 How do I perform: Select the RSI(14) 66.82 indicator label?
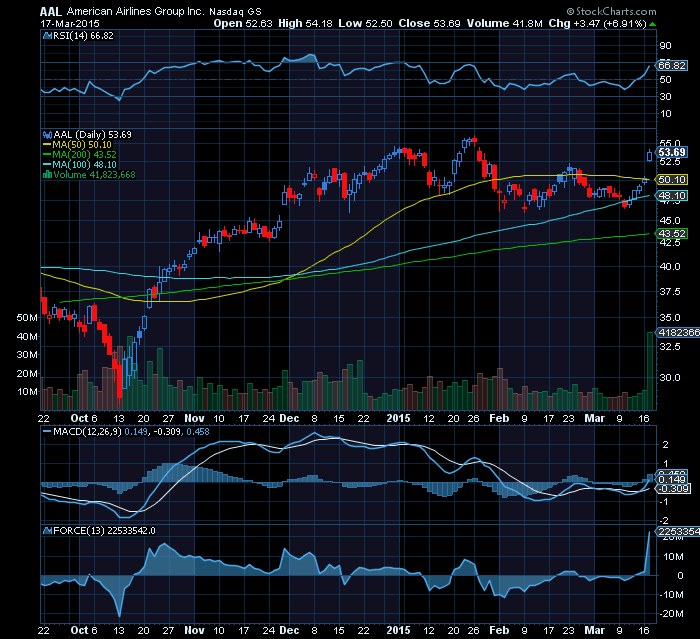click(83, 36)
